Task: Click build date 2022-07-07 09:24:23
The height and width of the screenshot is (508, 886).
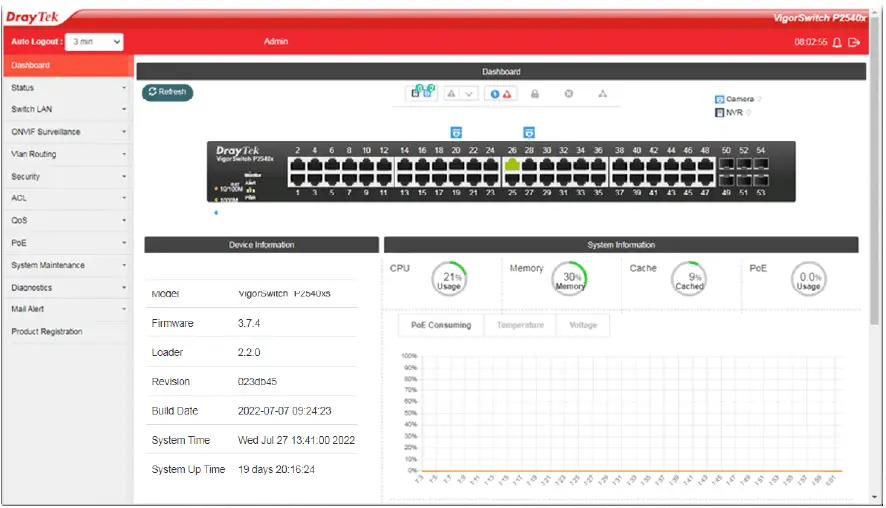Action: point(284,411)
